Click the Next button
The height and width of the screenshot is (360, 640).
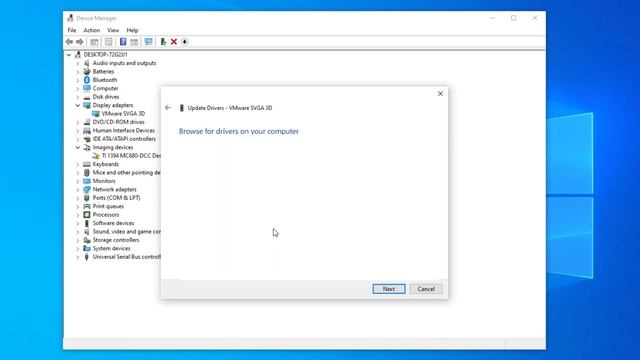click(x=389, y=289)
